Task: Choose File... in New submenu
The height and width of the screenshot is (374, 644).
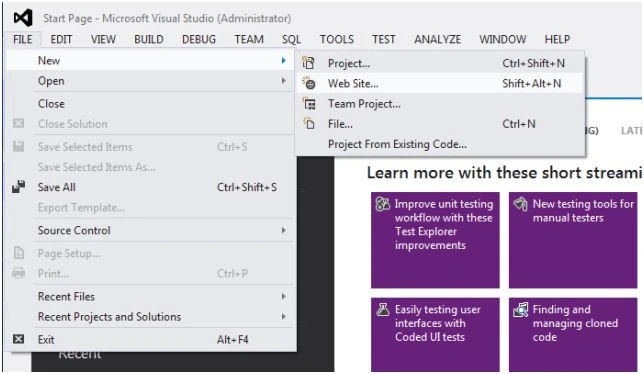Action: point(440,124)
